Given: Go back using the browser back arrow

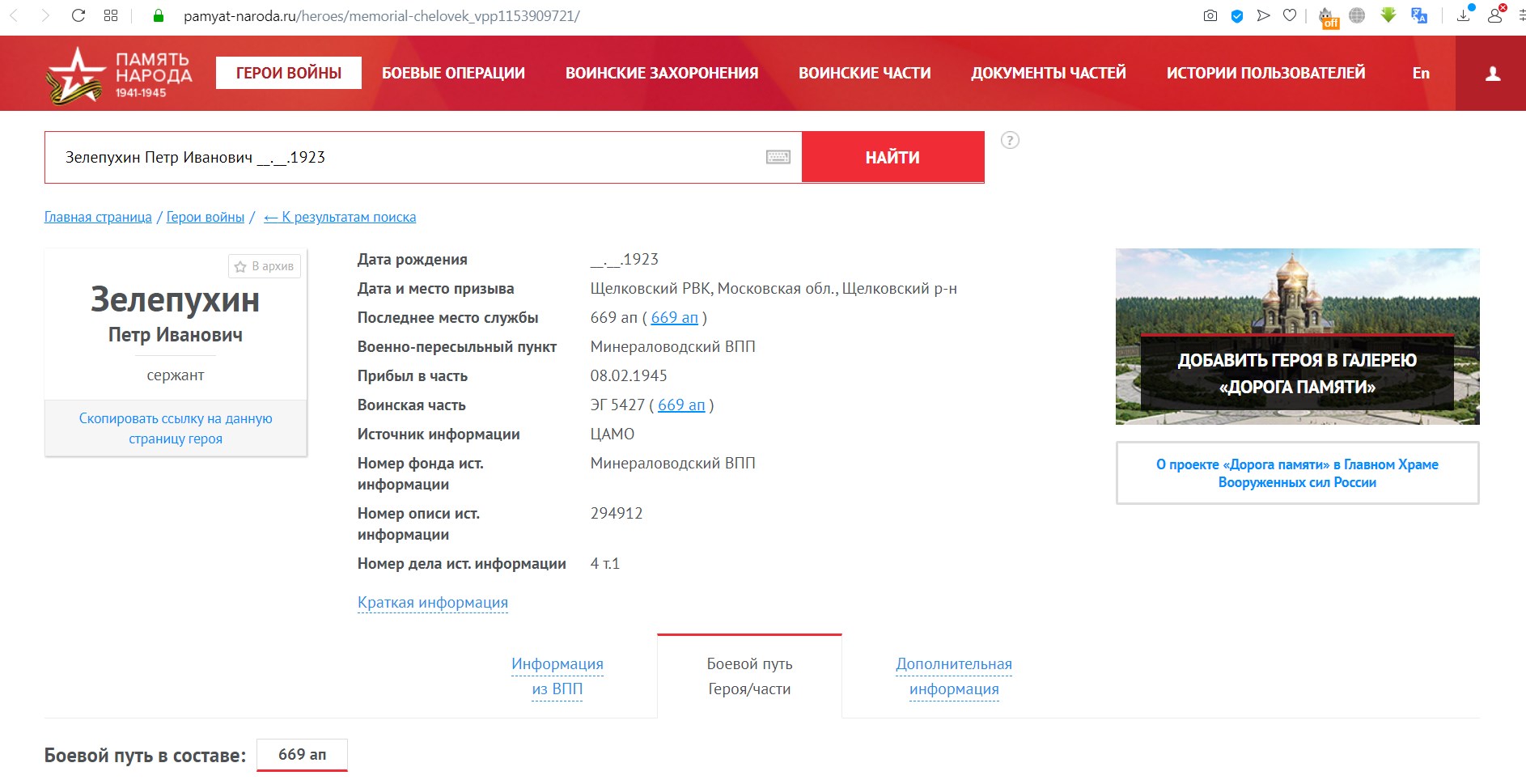Looking at the screenshot, I should [14, 15].
